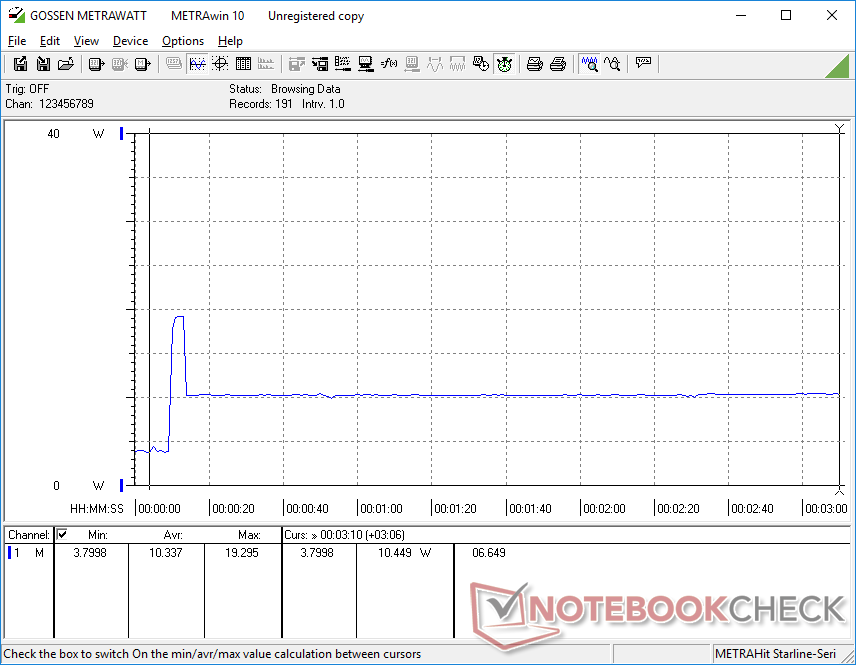Screen dimensions: 856x665
Task: Click the device-to-disk transfer icon
Action: 320,64
